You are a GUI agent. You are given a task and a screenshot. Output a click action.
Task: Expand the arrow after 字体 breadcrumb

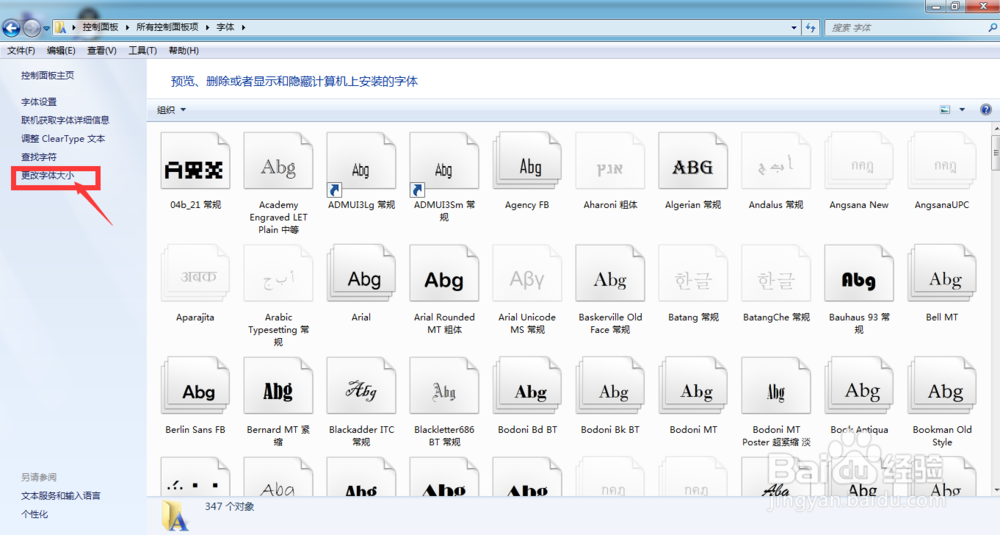(244, 27)
